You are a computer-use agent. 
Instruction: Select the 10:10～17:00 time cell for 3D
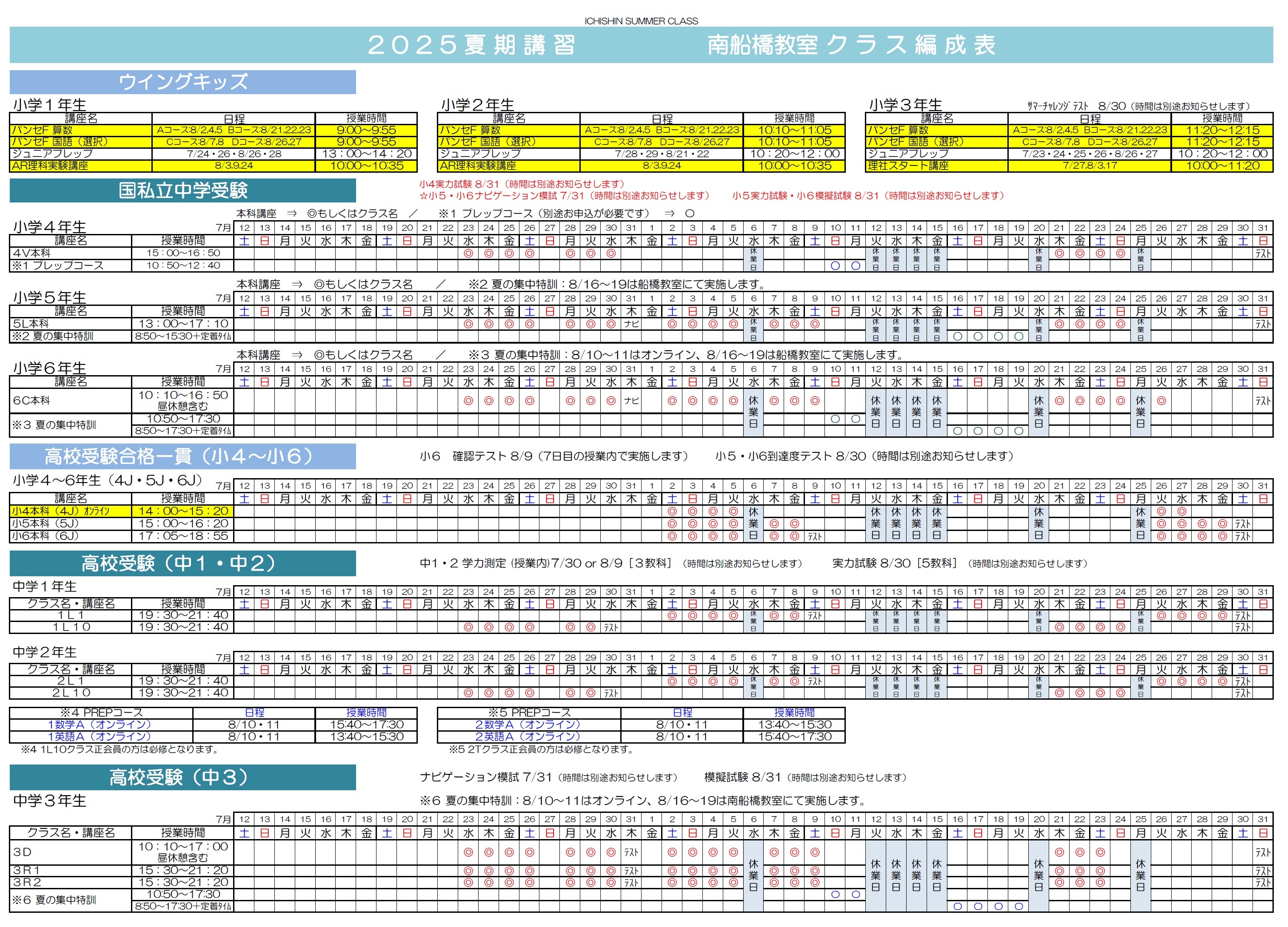(x=183, y=852)
